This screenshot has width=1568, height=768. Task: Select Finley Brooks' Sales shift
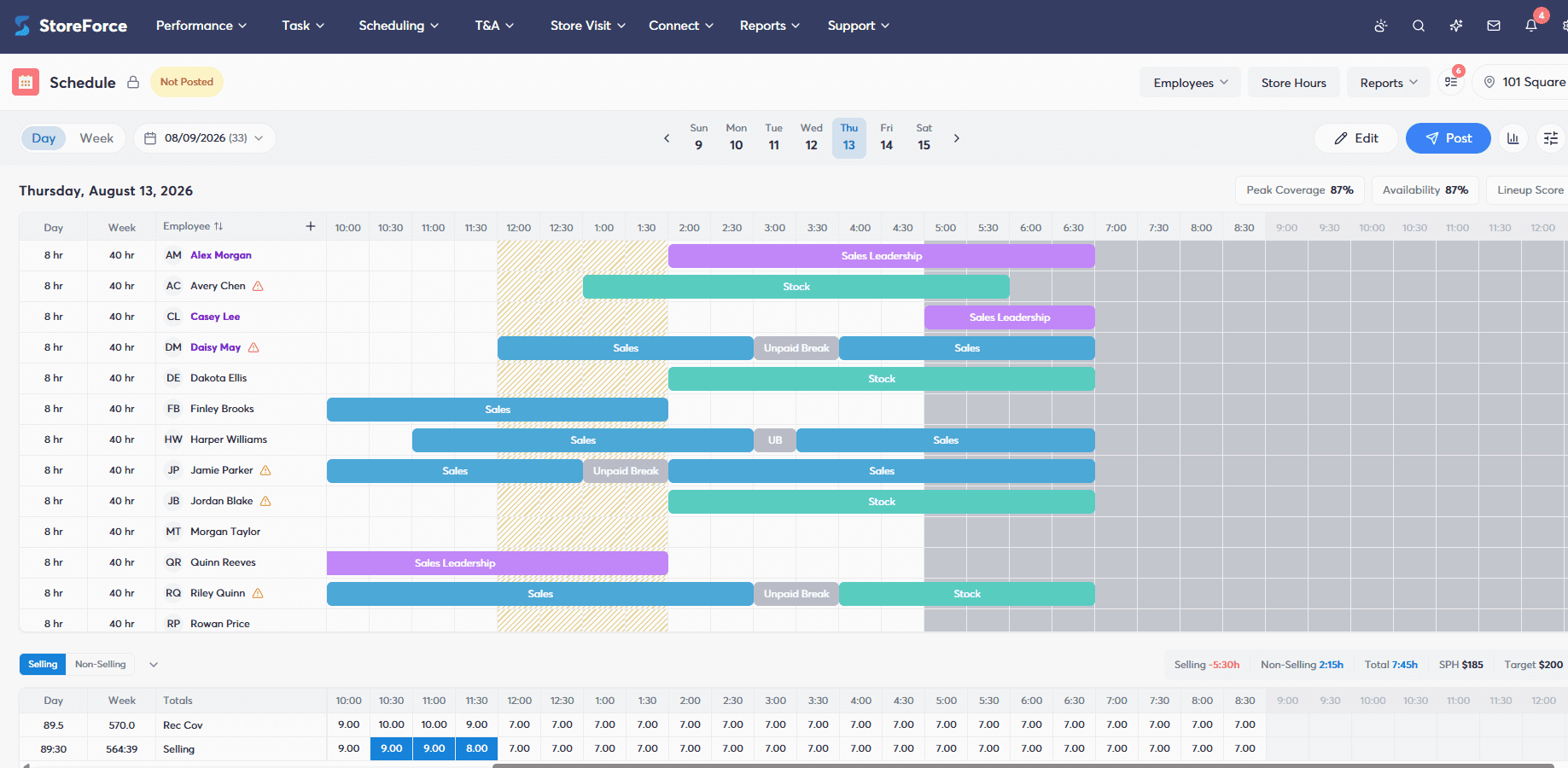[x=498, y=410]
